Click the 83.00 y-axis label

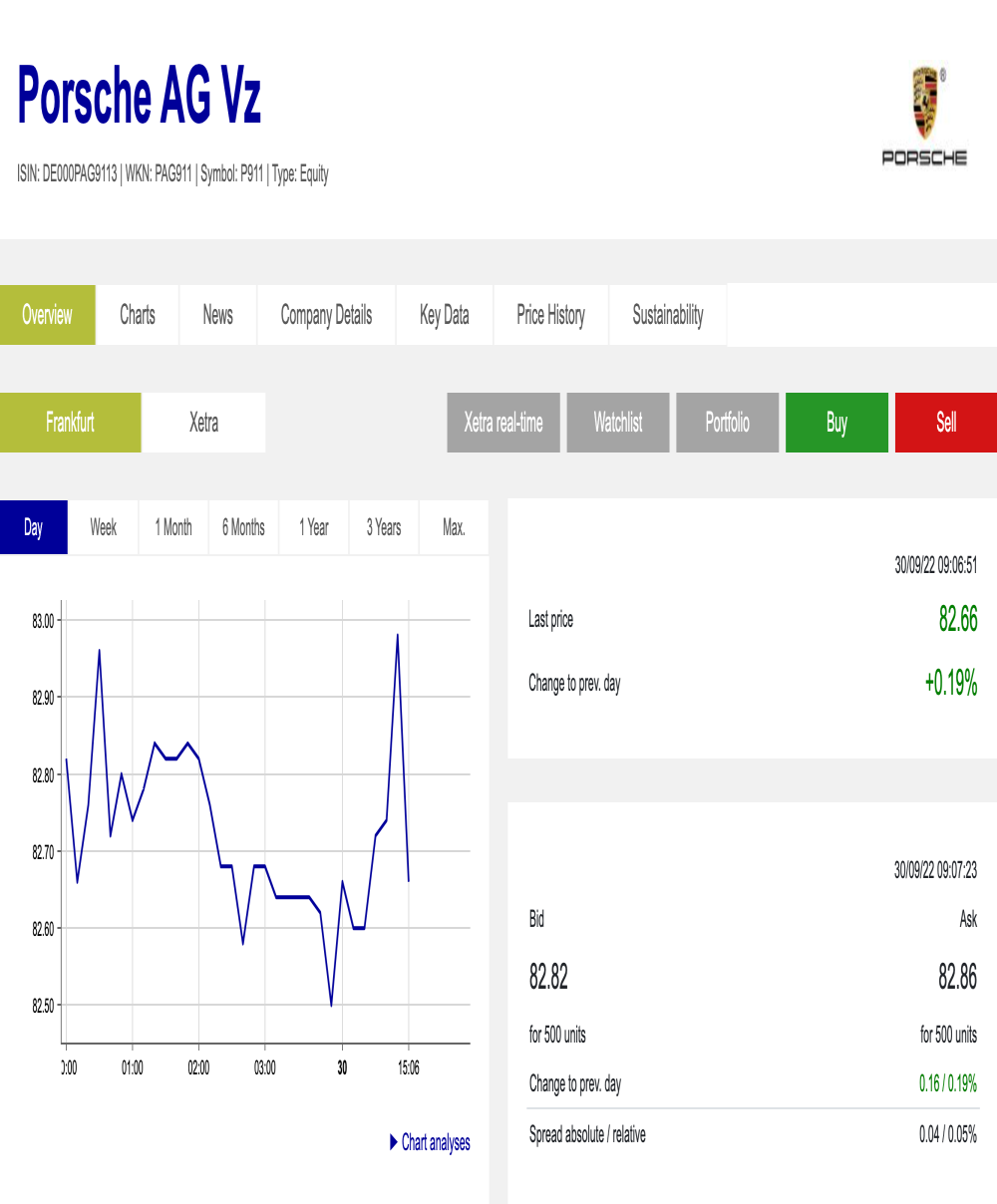pos(43,621)
